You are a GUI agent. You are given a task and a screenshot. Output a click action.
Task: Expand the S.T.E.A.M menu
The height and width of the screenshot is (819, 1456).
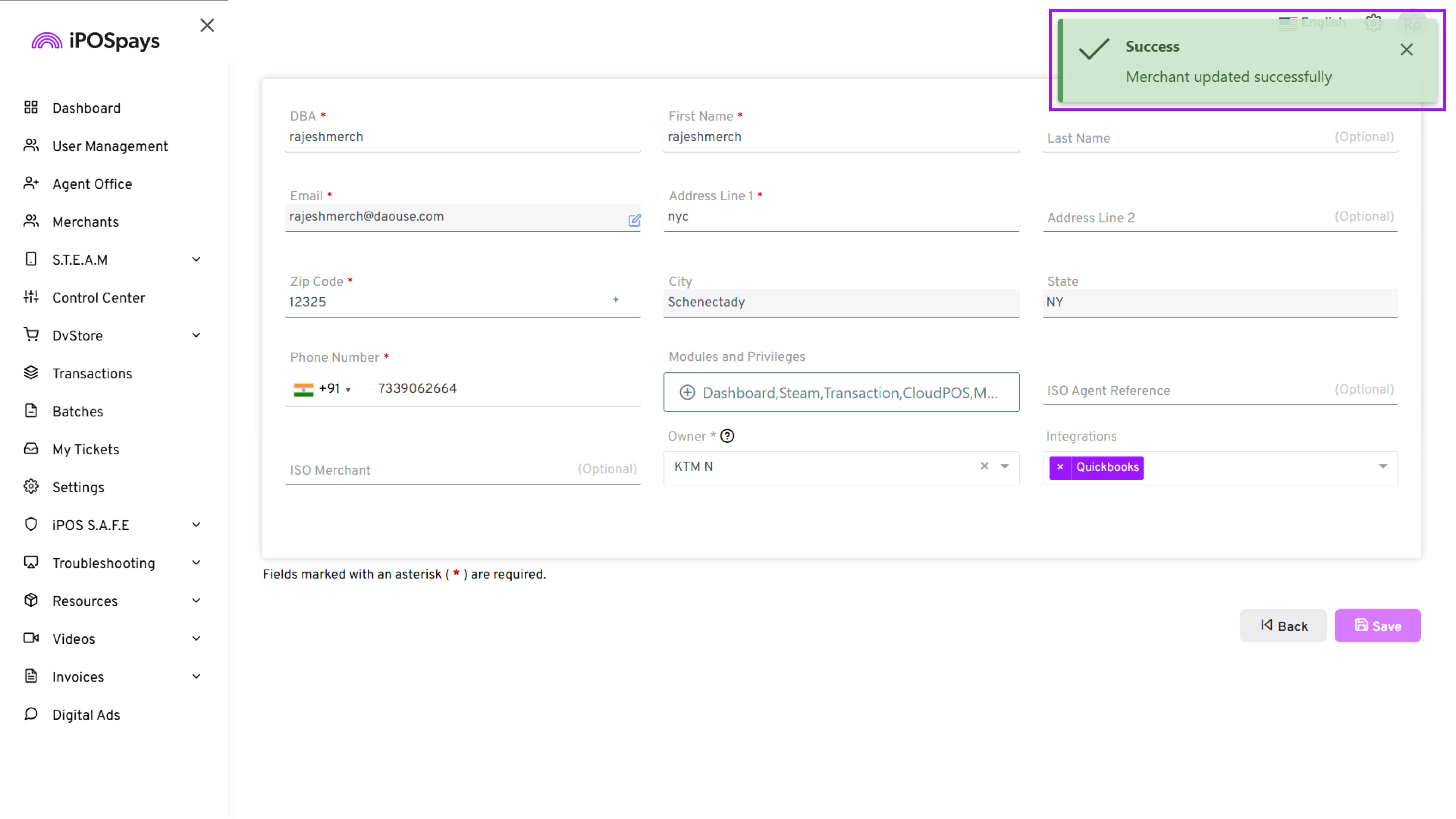[x=196, y=259]
